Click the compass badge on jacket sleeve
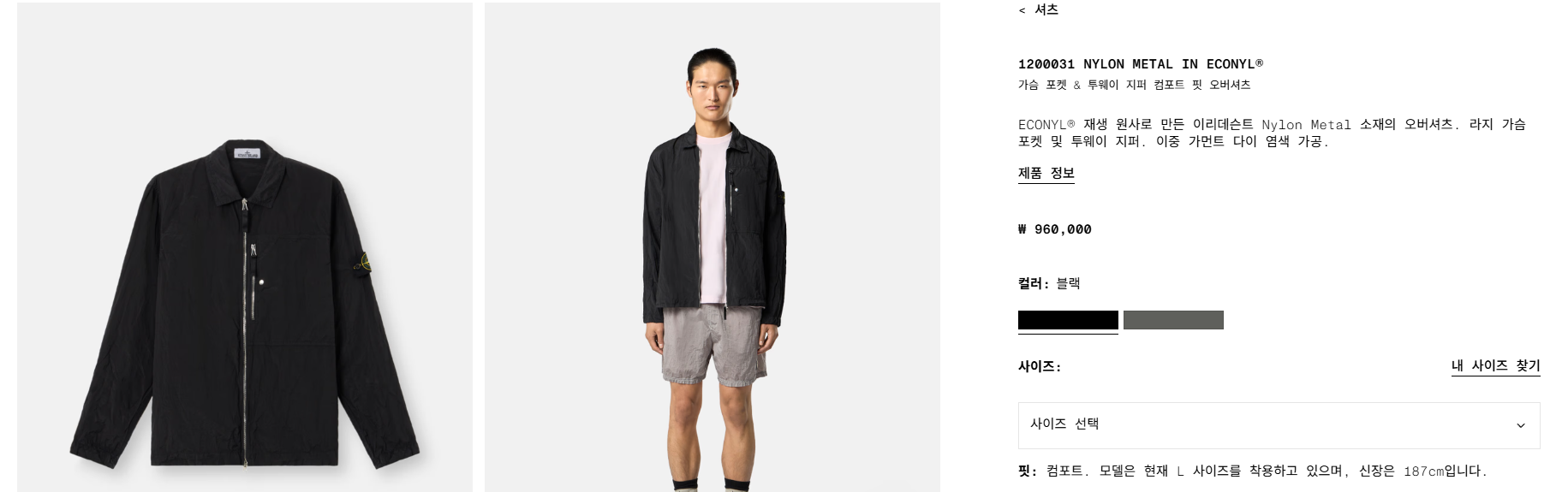 coord(363,263)
